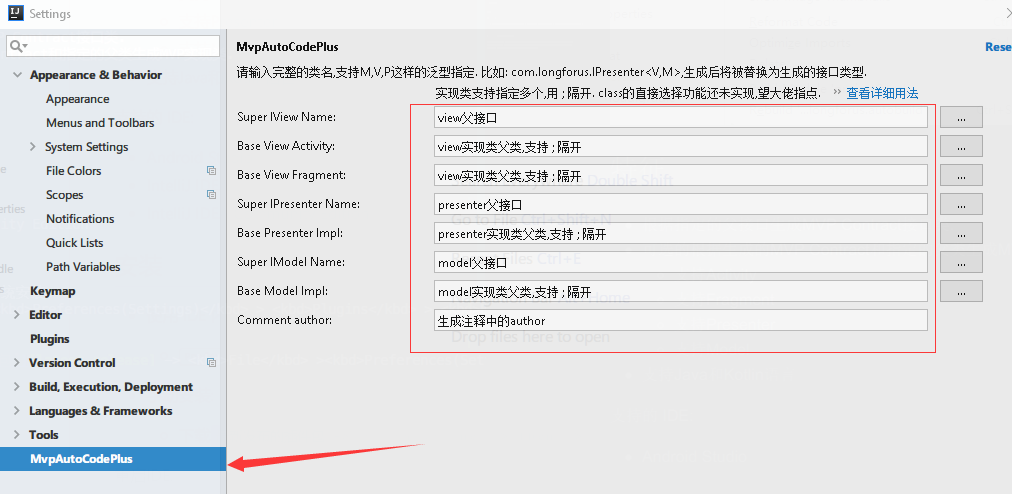Screen dimensions: 1012x494
Task: Open the 查看详细用法 link
Action: tap(882, 93)
